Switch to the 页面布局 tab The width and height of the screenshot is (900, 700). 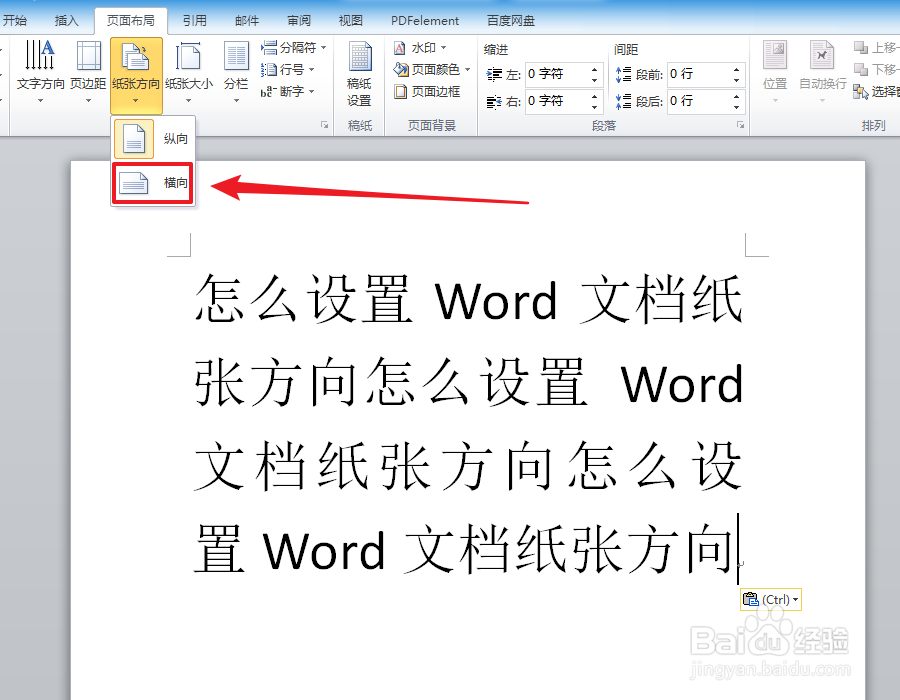point(131,21)
